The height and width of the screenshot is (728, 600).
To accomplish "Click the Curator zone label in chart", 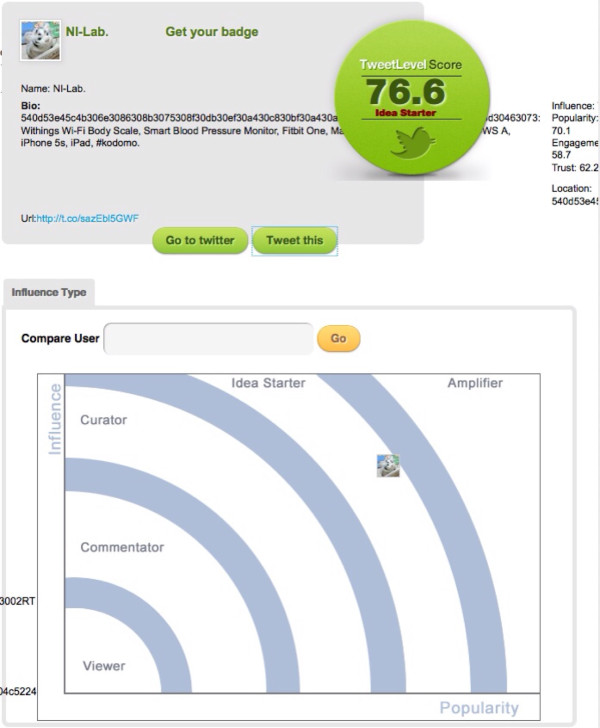I will pyautogui.click(x=104, y=420).
